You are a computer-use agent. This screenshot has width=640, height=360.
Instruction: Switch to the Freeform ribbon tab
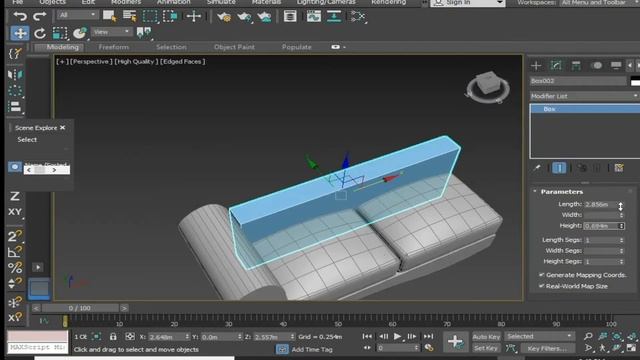pos(113,47)
